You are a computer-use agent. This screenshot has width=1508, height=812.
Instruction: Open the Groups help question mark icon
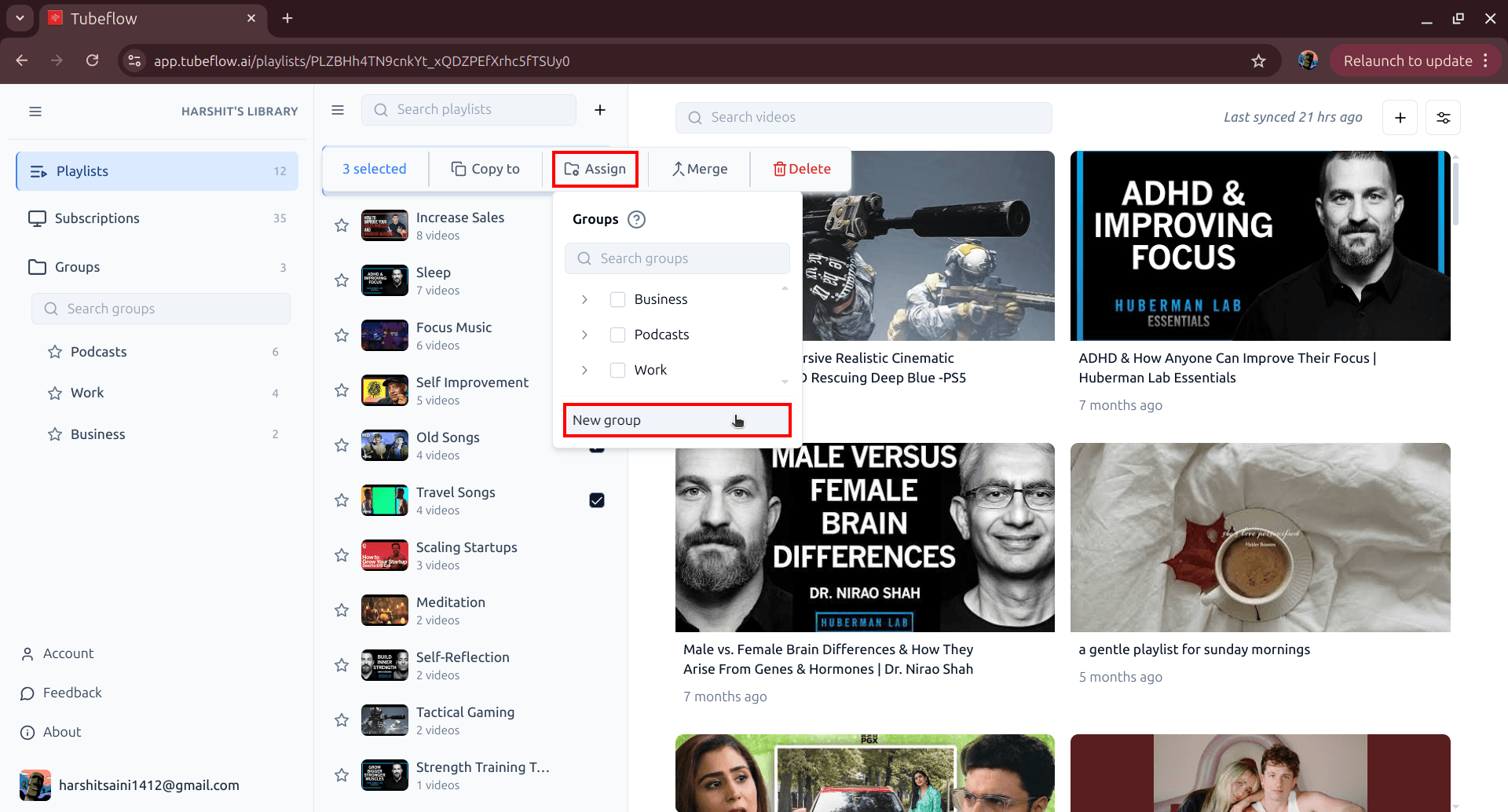point(636,219)
